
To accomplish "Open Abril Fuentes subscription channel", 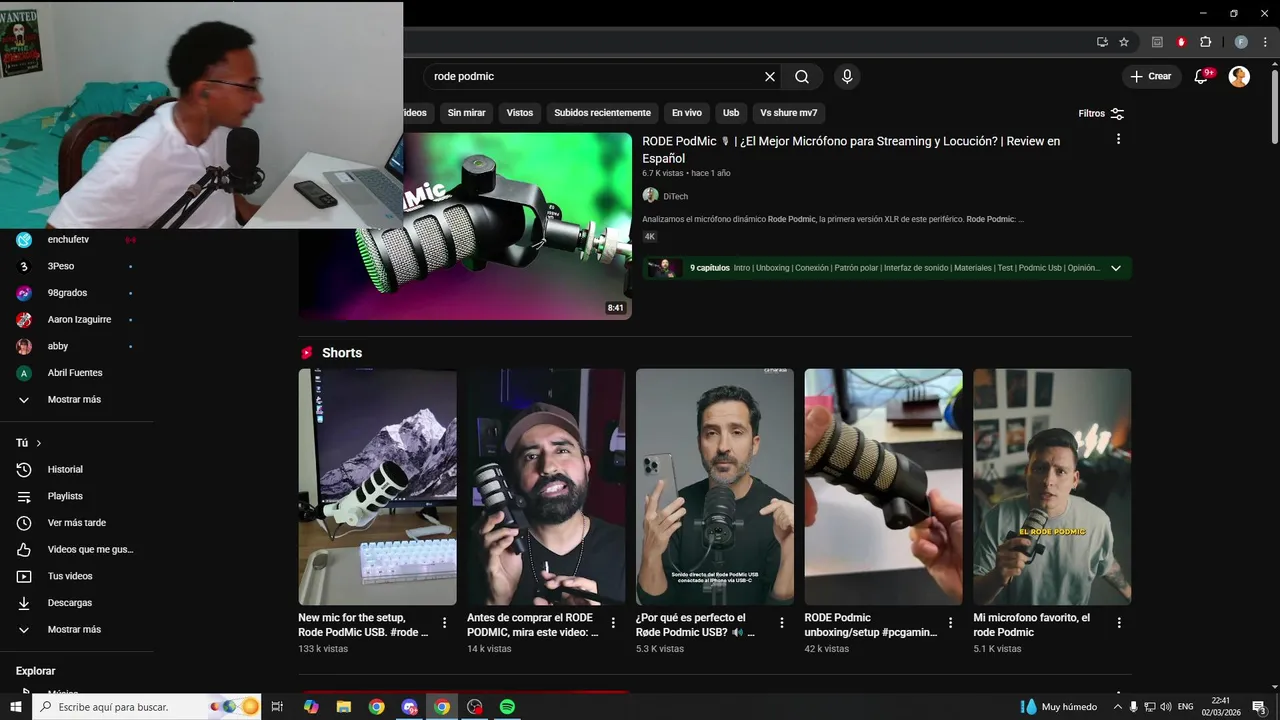I will click(x=74, y=373).
